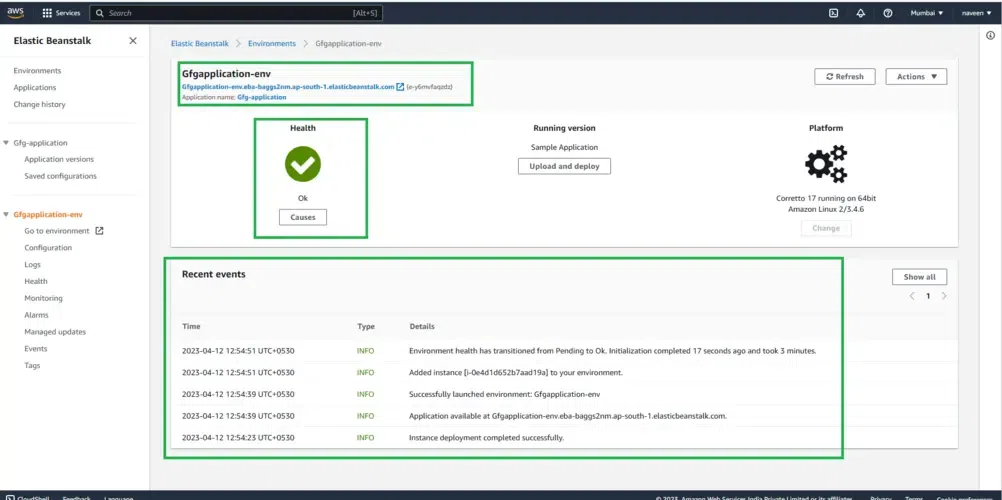Open the Actions dropdown

[x=916, y=76]
